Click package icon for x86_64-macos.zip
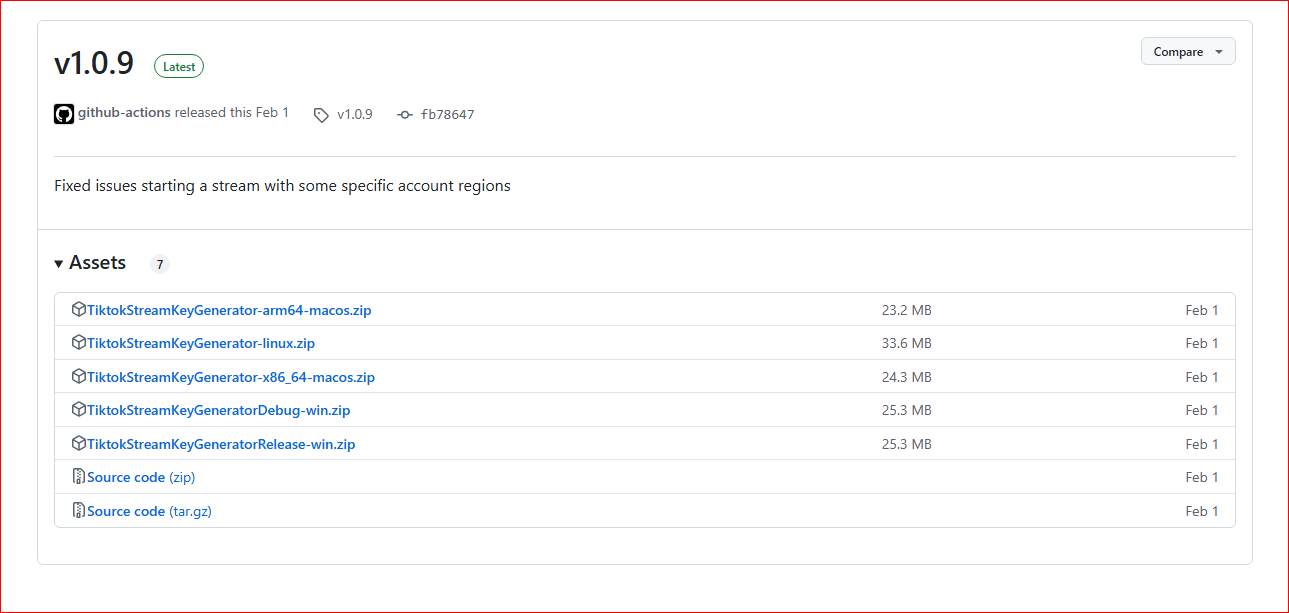The image size is (1289, 613). pos(79,377)
